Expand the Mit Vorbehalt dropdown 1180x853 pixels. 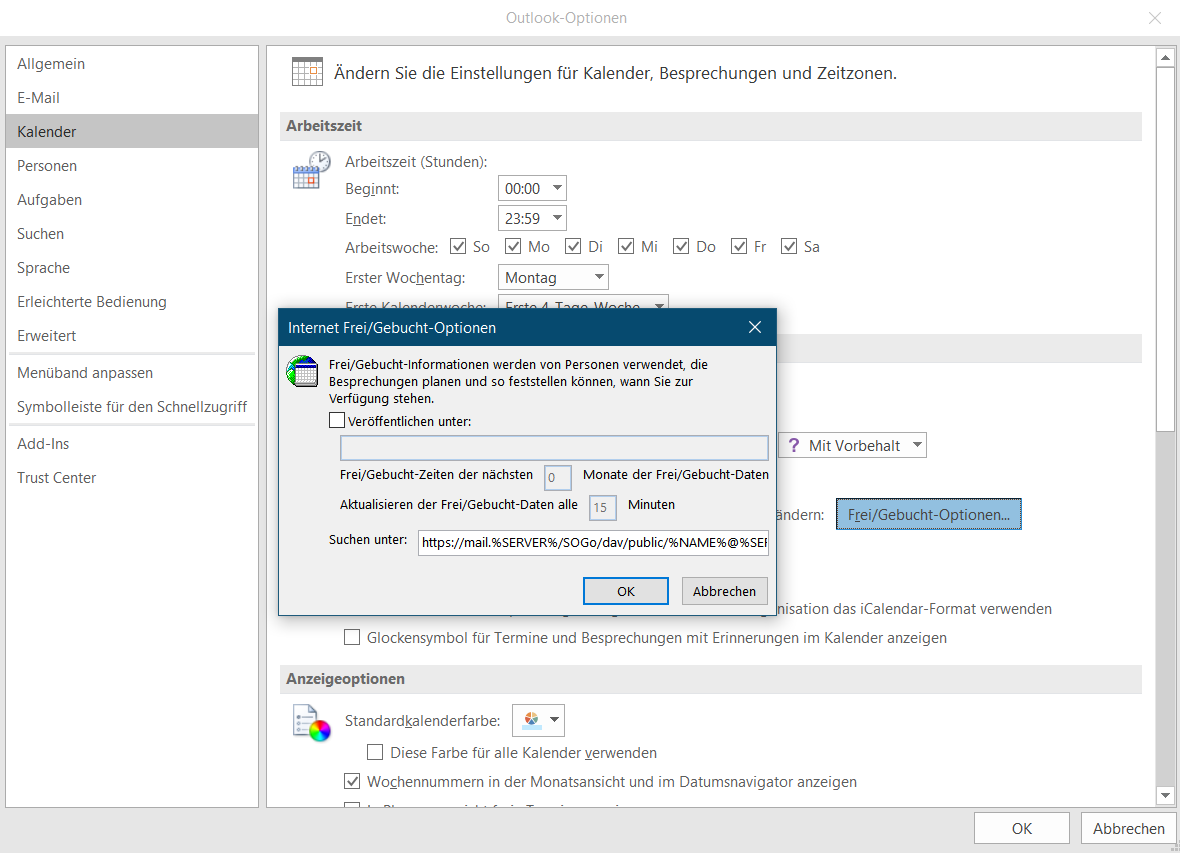(915, 445)
